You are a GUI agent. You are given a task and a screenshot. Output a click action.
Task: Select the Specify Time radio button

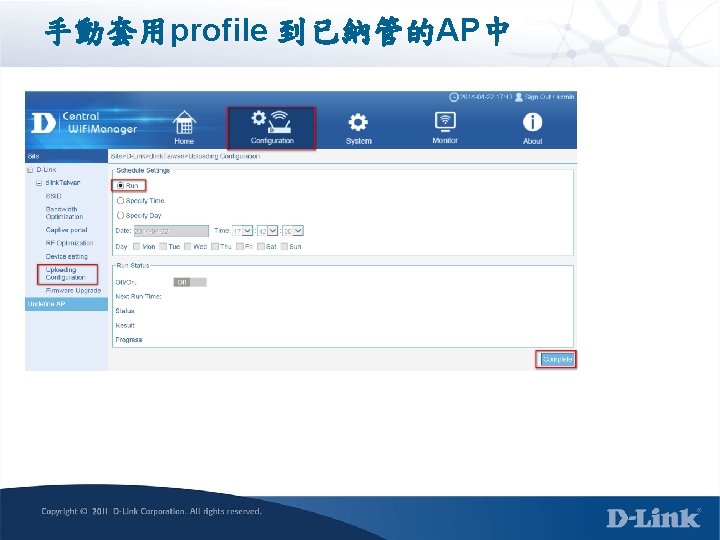click(x=120, y=201)
